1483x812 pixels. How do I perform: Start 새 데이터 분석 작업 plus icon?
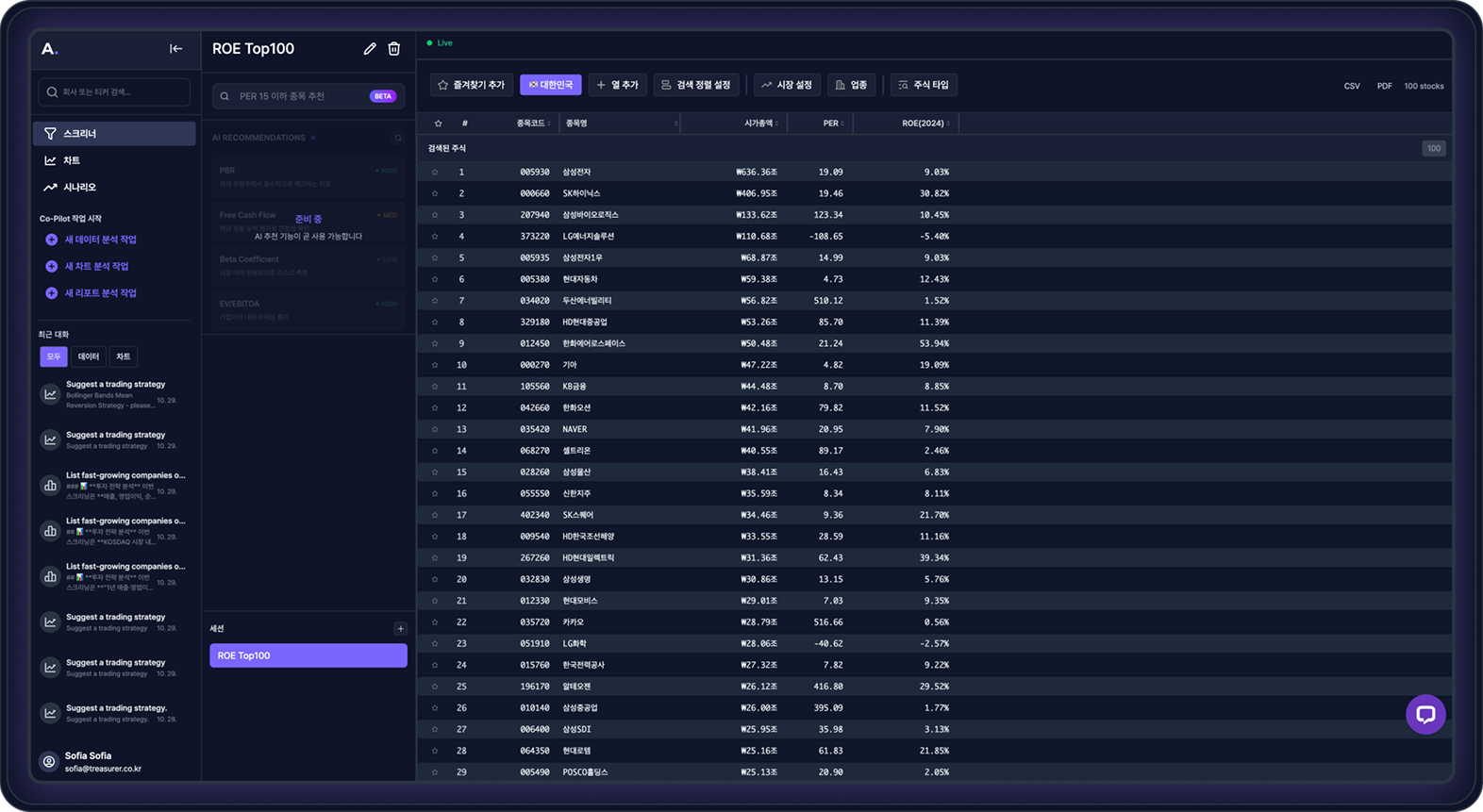(x=52, y=240)
